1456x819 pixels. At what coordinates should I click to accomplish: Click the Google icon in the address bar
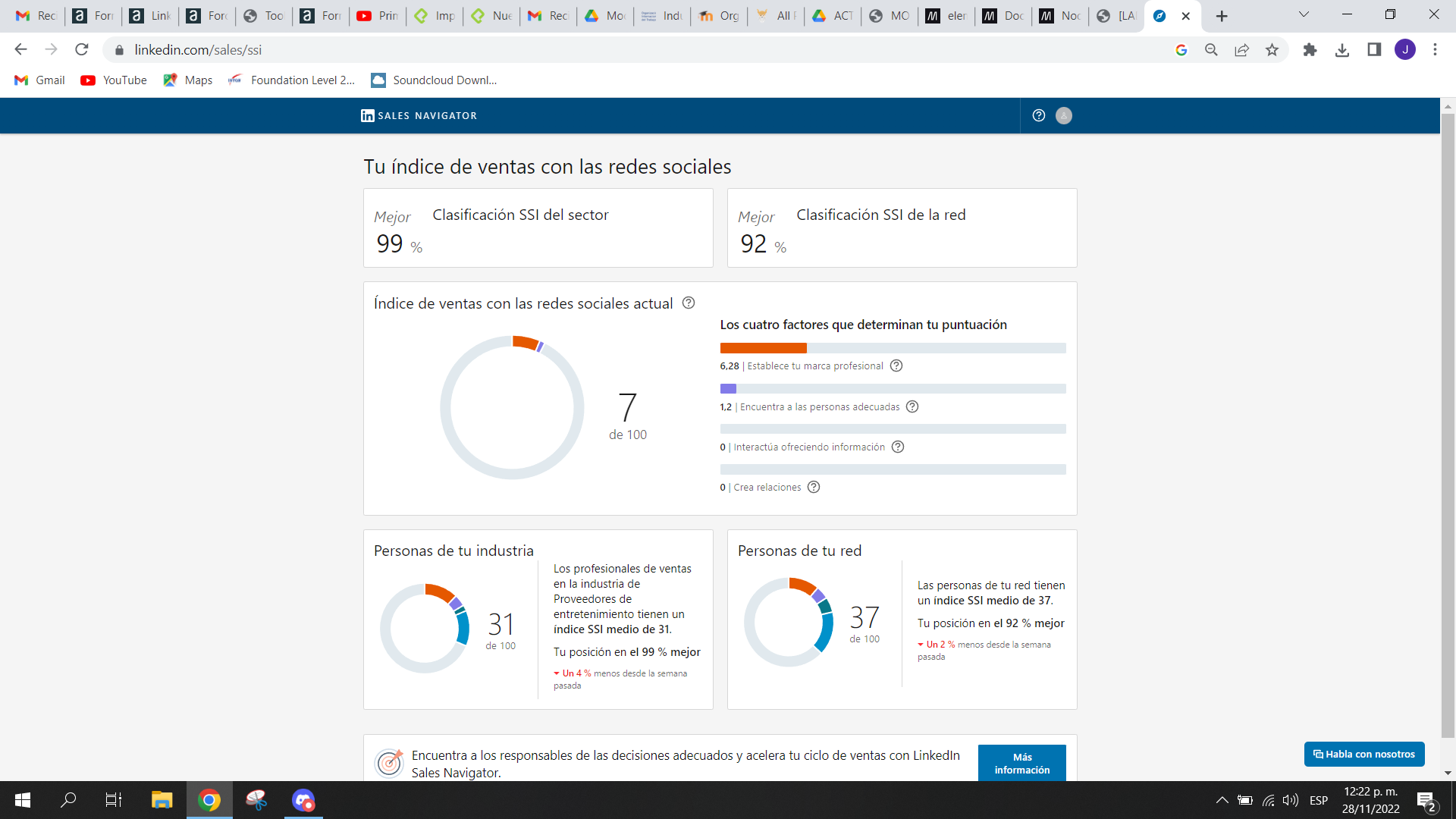tap(1181, 49)
